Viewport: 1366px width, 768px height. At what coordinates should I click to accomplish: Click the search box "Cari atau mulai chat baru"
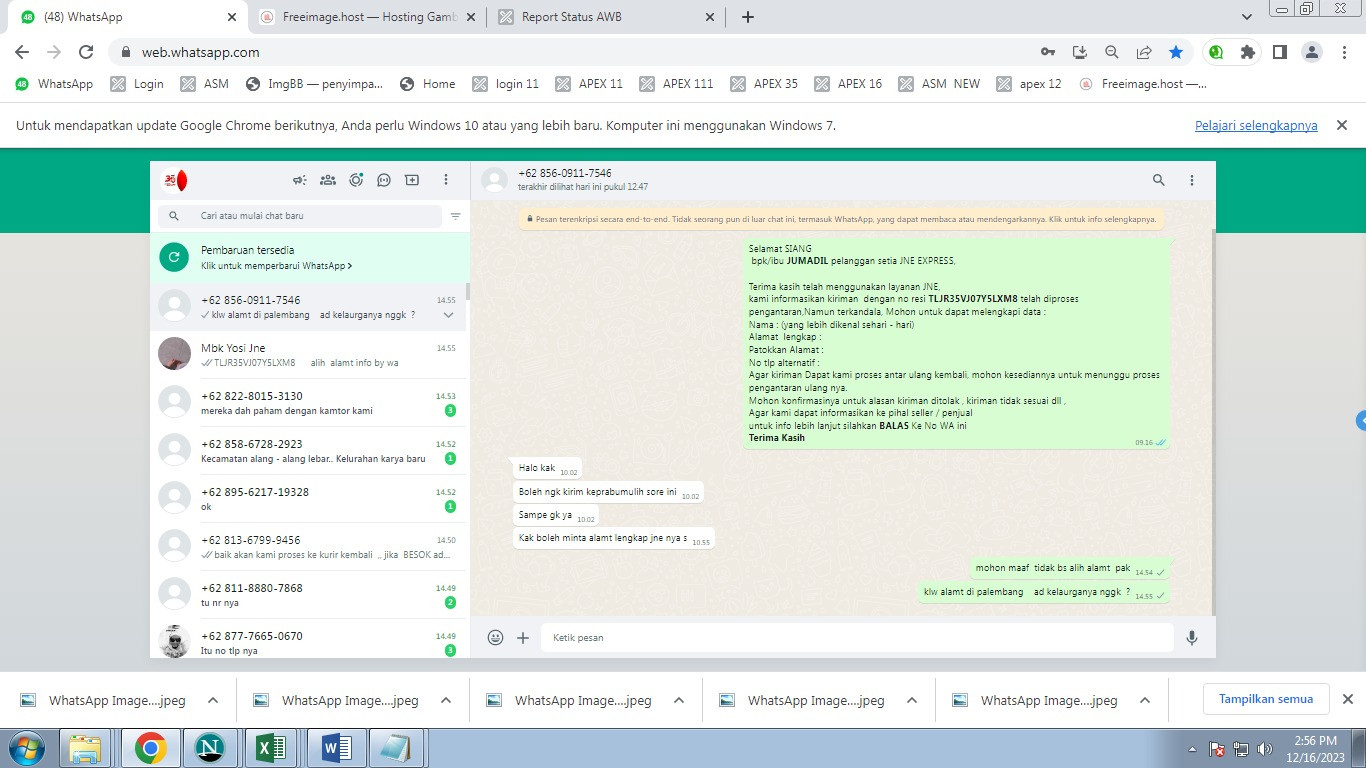coord(300,216)
